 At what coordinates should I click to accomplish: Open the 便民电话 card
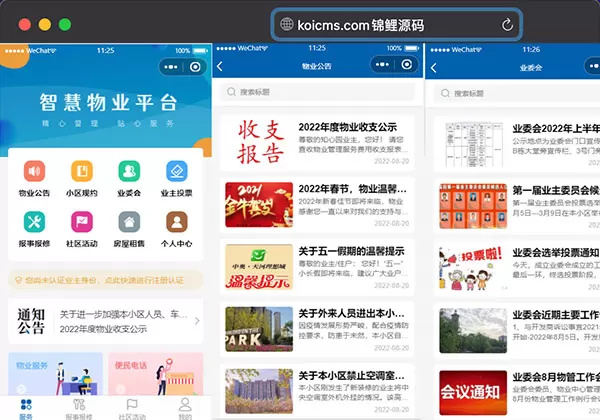click(x=156, y=374)
